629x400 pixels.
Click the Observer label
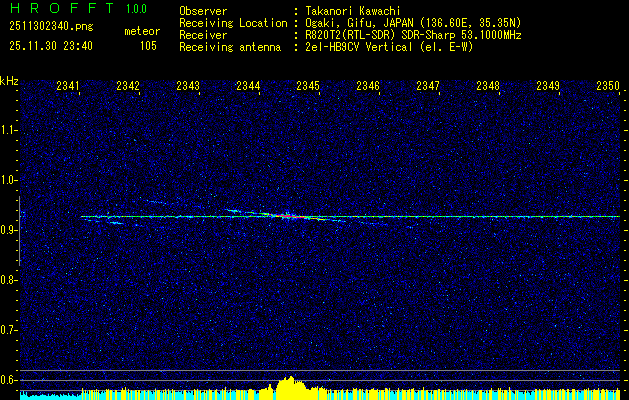pos(203,11)
